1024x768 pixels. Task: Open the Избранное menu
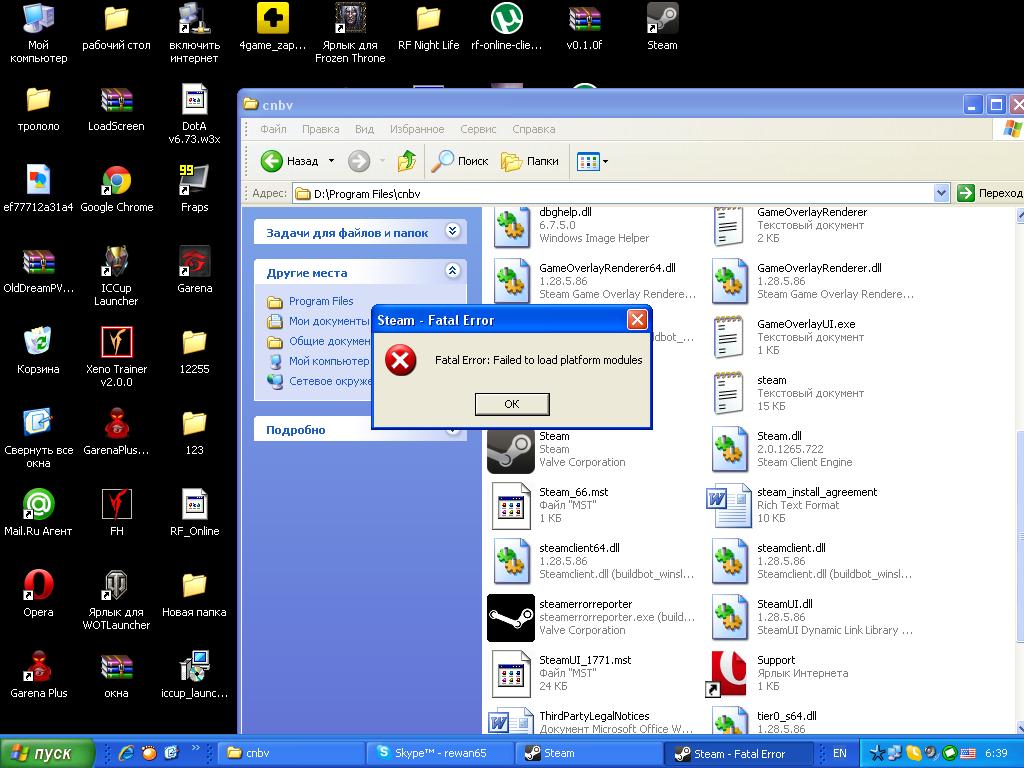417,129
